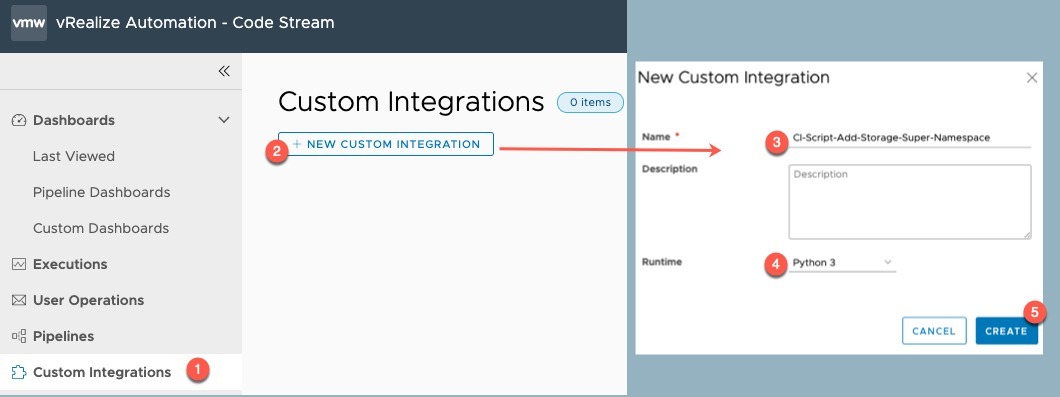Click the Create button
This screenshot has height=397, width=1060.
pyautogui.click(x=1006, y=331)
